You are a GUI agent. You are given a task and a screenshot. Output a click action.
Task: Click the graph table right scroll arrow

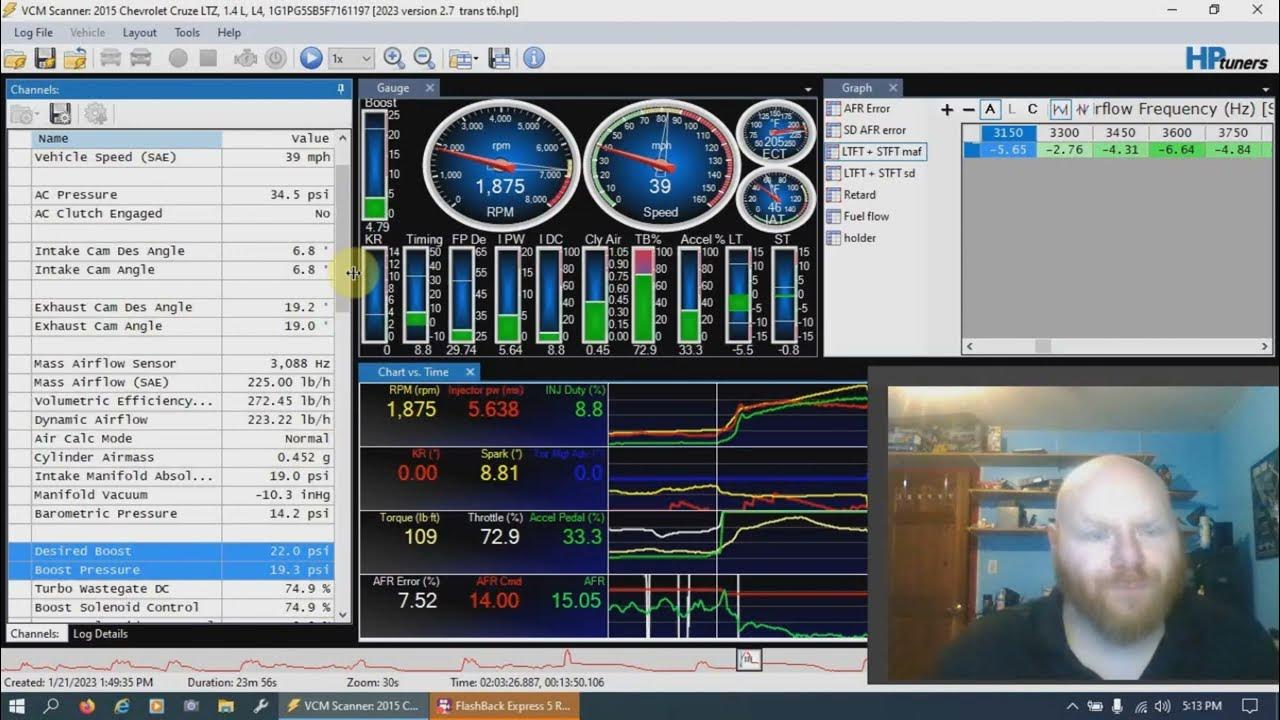pos(1265,346)
